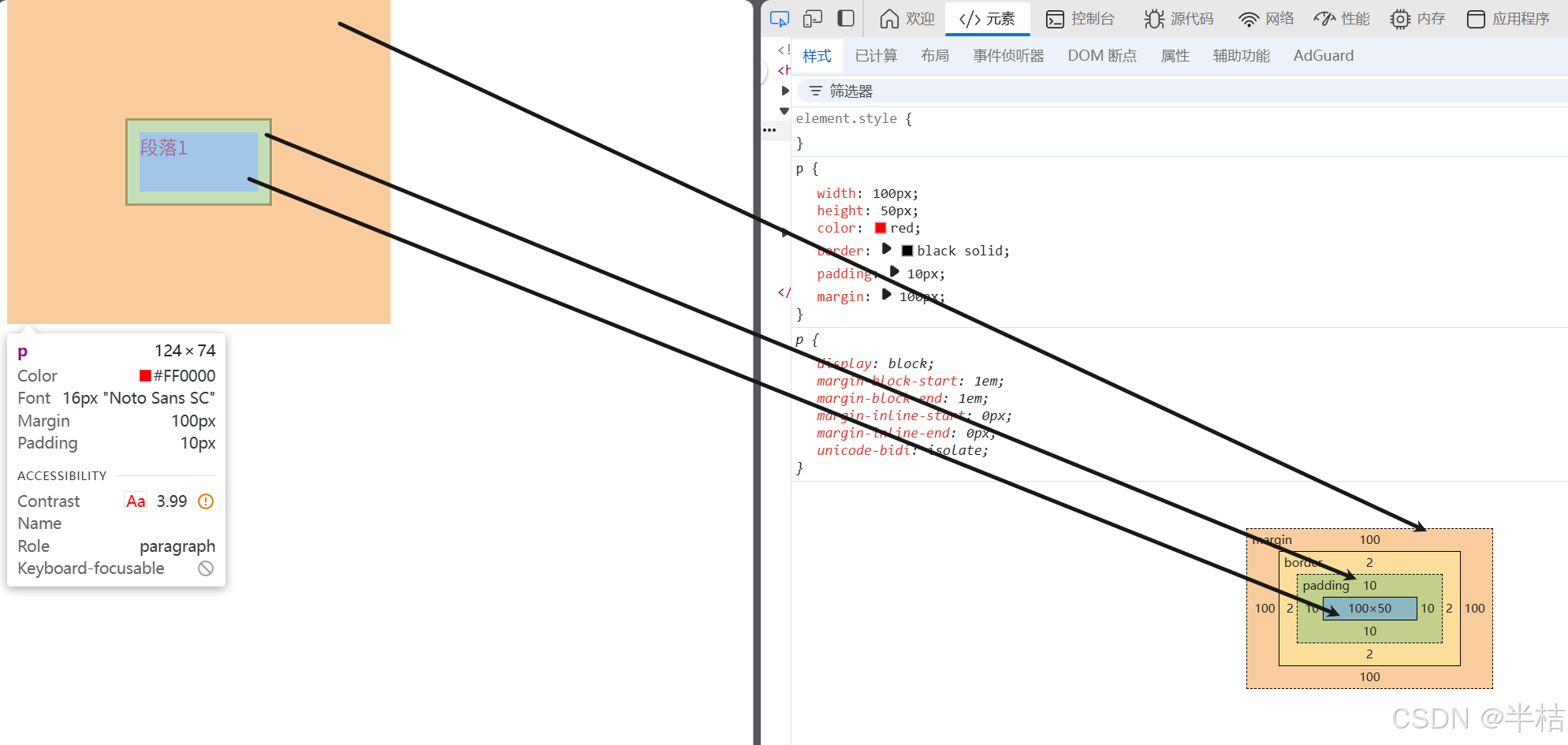This screenshot has width=1568, height=745.
Task: Open the 欢迎 home tab
Action: click(x=907, y=19)
